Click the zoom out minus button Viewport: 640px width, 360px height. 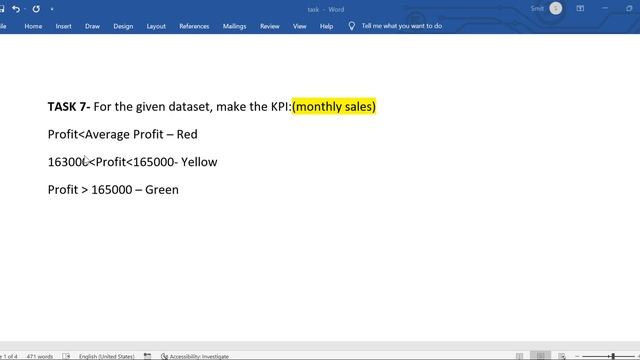point(577,356)
